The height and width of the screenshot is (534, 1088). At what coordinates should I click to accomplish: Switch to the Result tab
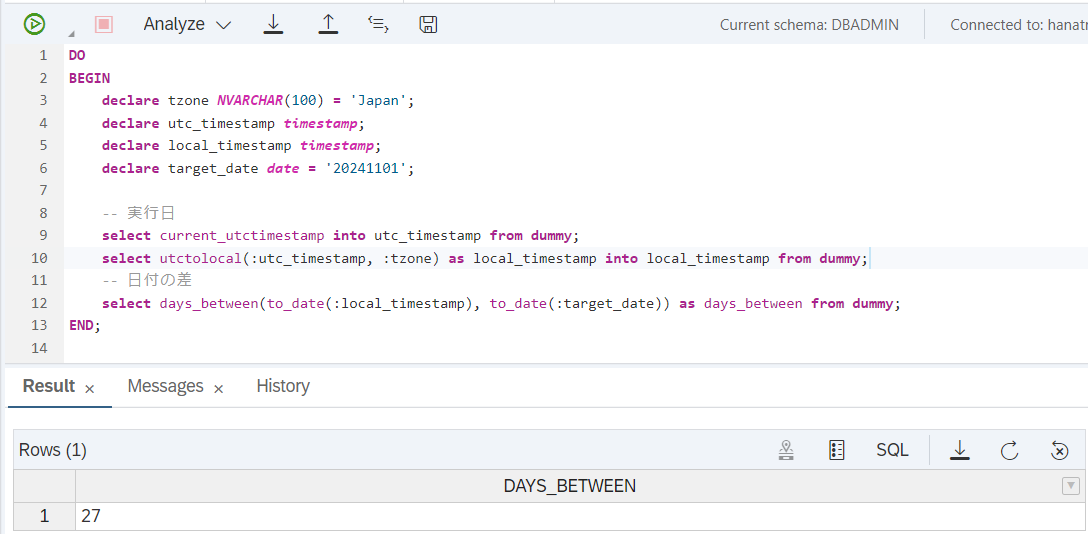[x=49, y=386]
